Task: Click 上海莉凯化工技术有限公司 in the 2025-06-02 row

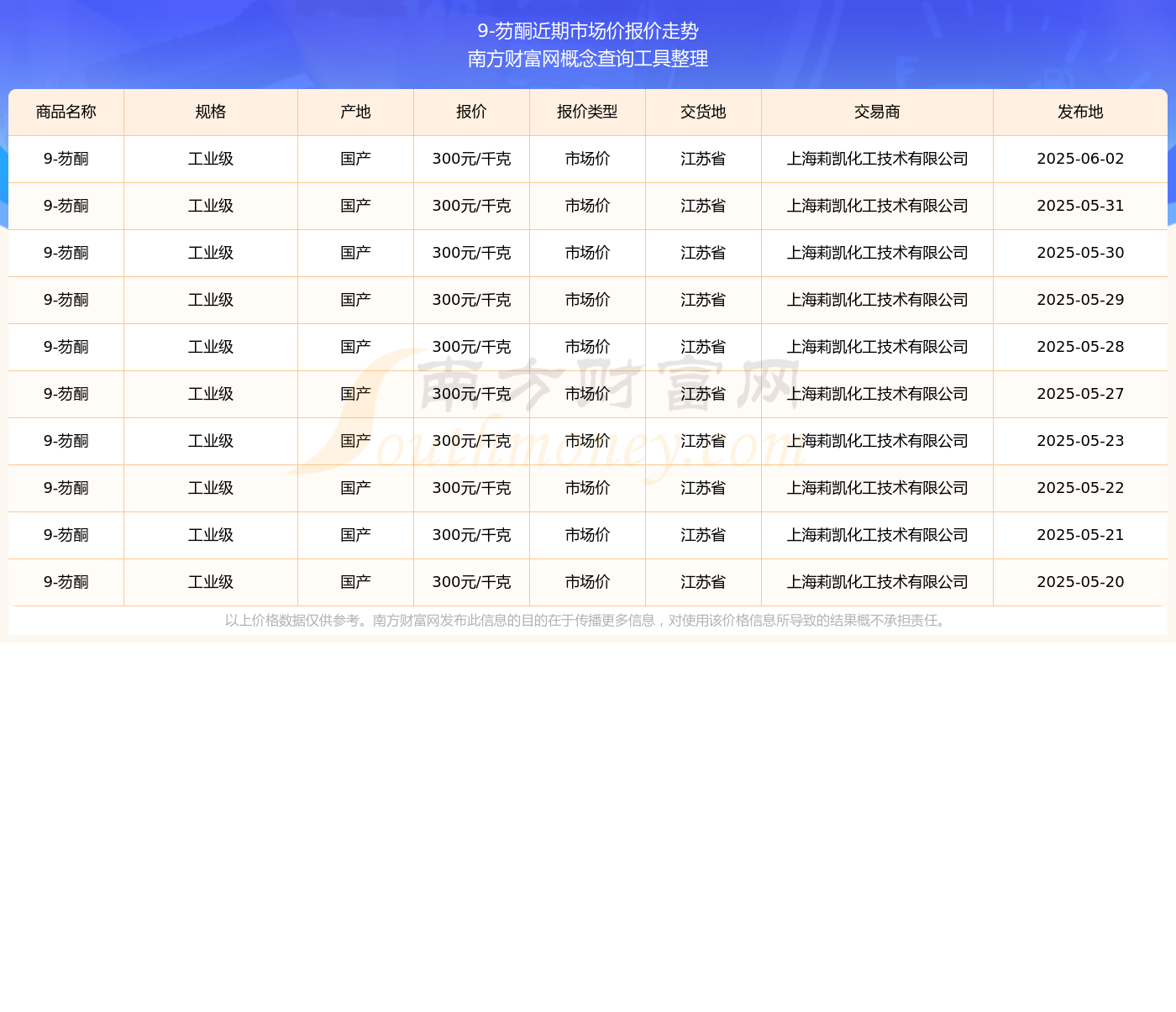Action: click(x=877, y=159)
